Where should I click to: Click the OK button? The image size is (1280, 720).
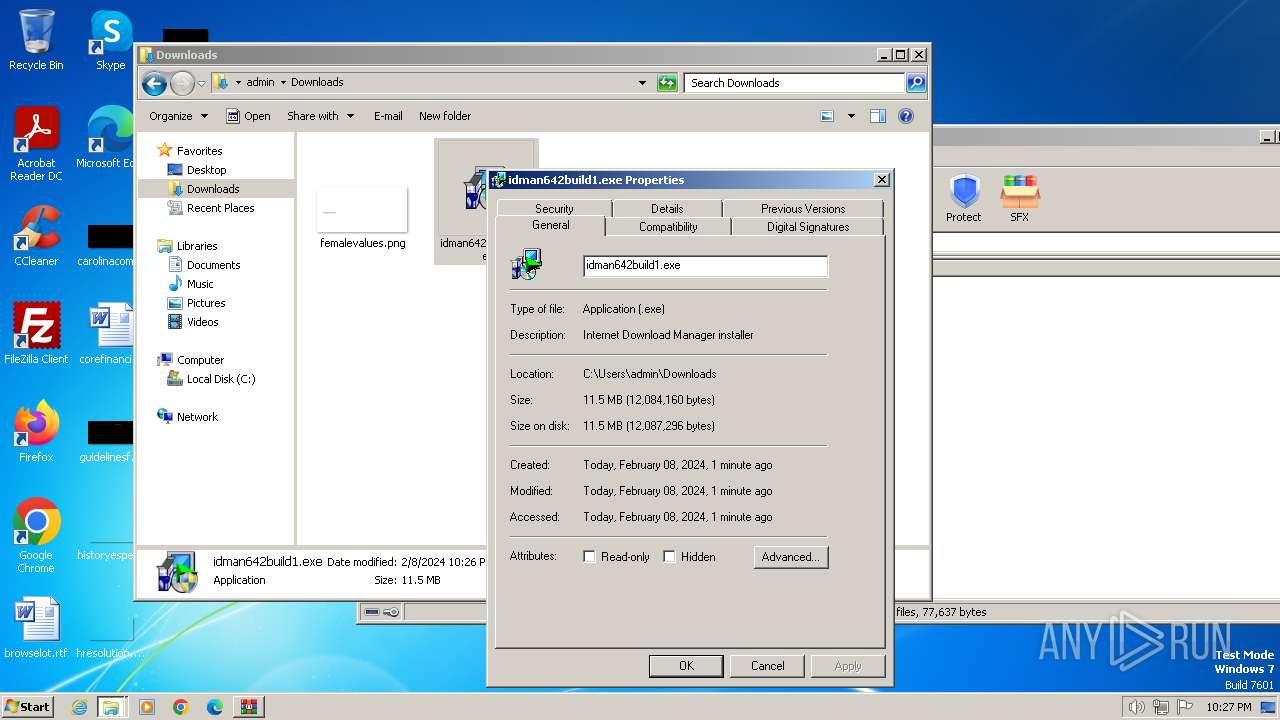[686, 666]
